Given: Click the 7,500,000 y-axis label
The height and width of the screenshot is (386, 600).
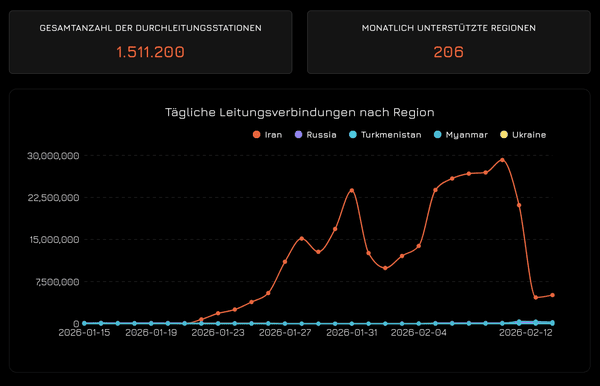Looking at the screenshot, I should (x=57, y=282).
